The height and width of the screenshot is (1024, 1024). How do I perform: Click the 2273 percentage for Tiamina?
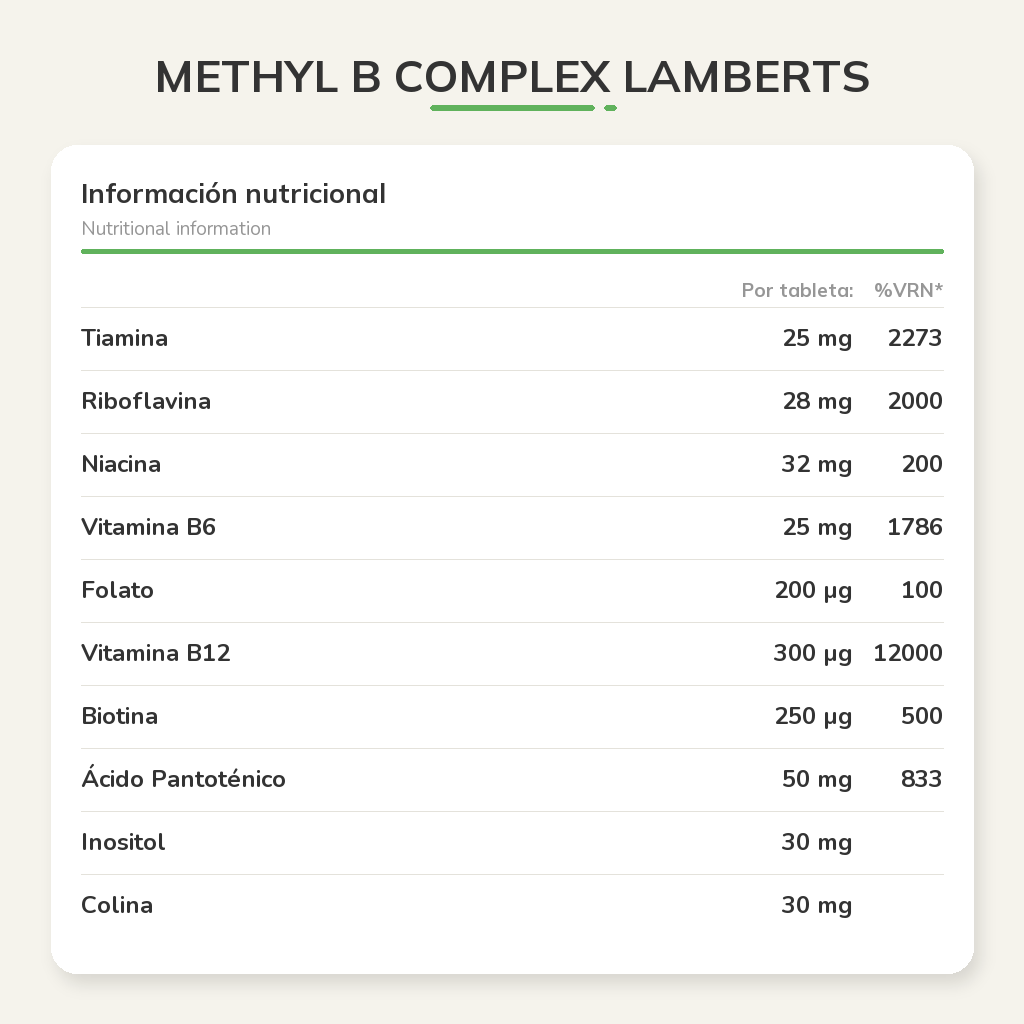coord(915,338)
